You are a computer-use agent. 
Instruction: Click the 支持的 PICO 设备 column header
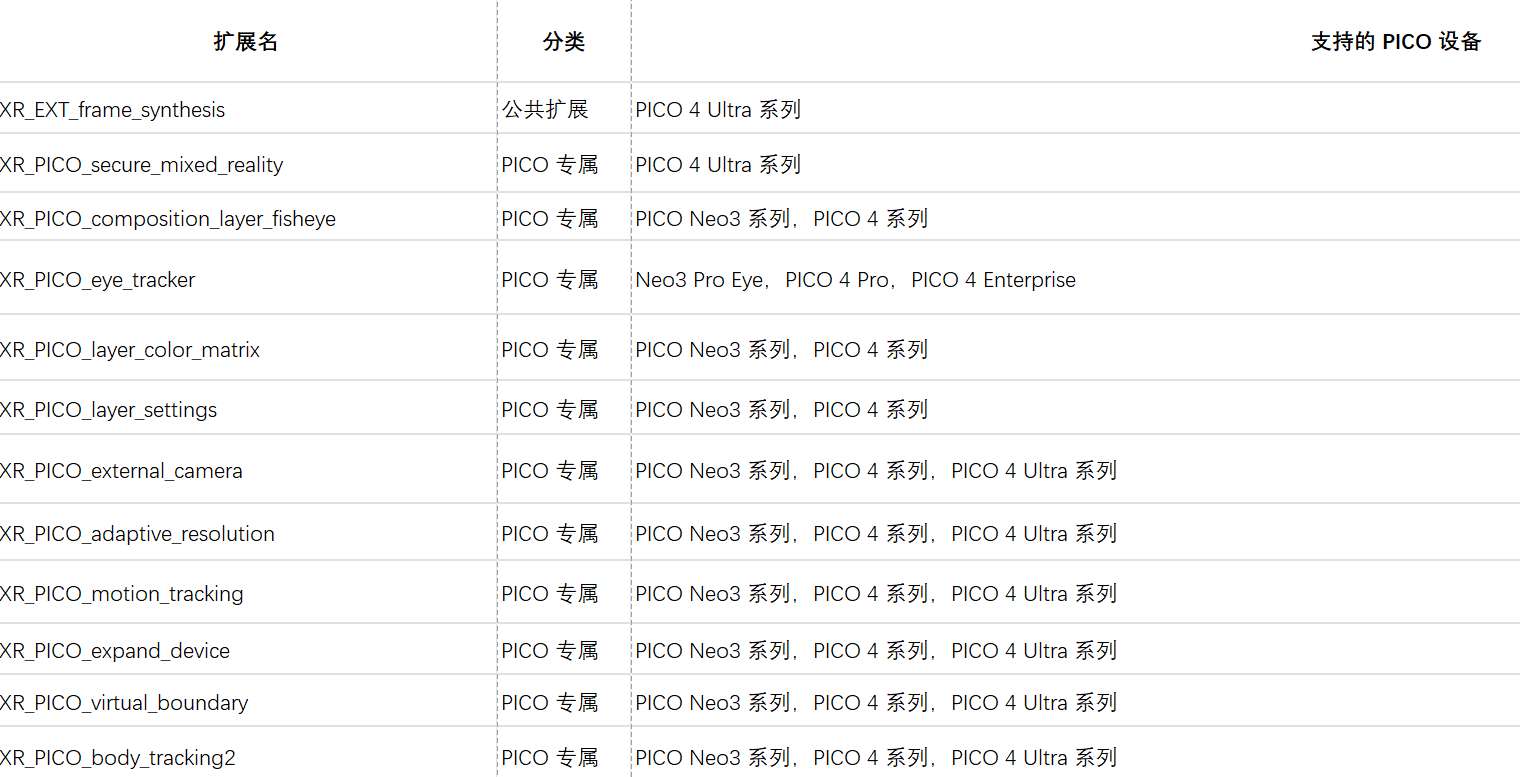tap(1395, 42)
